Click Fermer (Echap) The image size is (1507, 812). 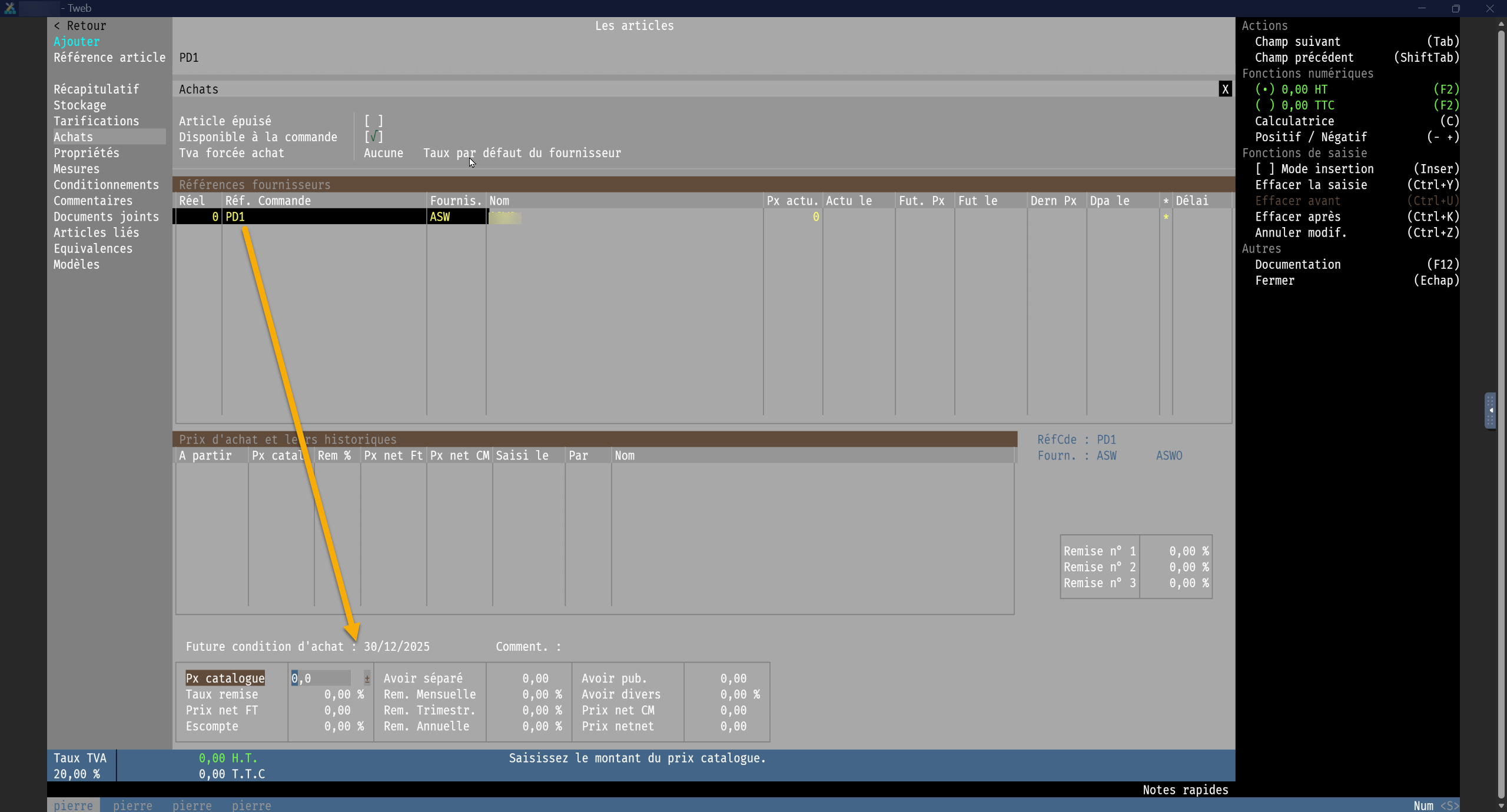point(1357,280)
